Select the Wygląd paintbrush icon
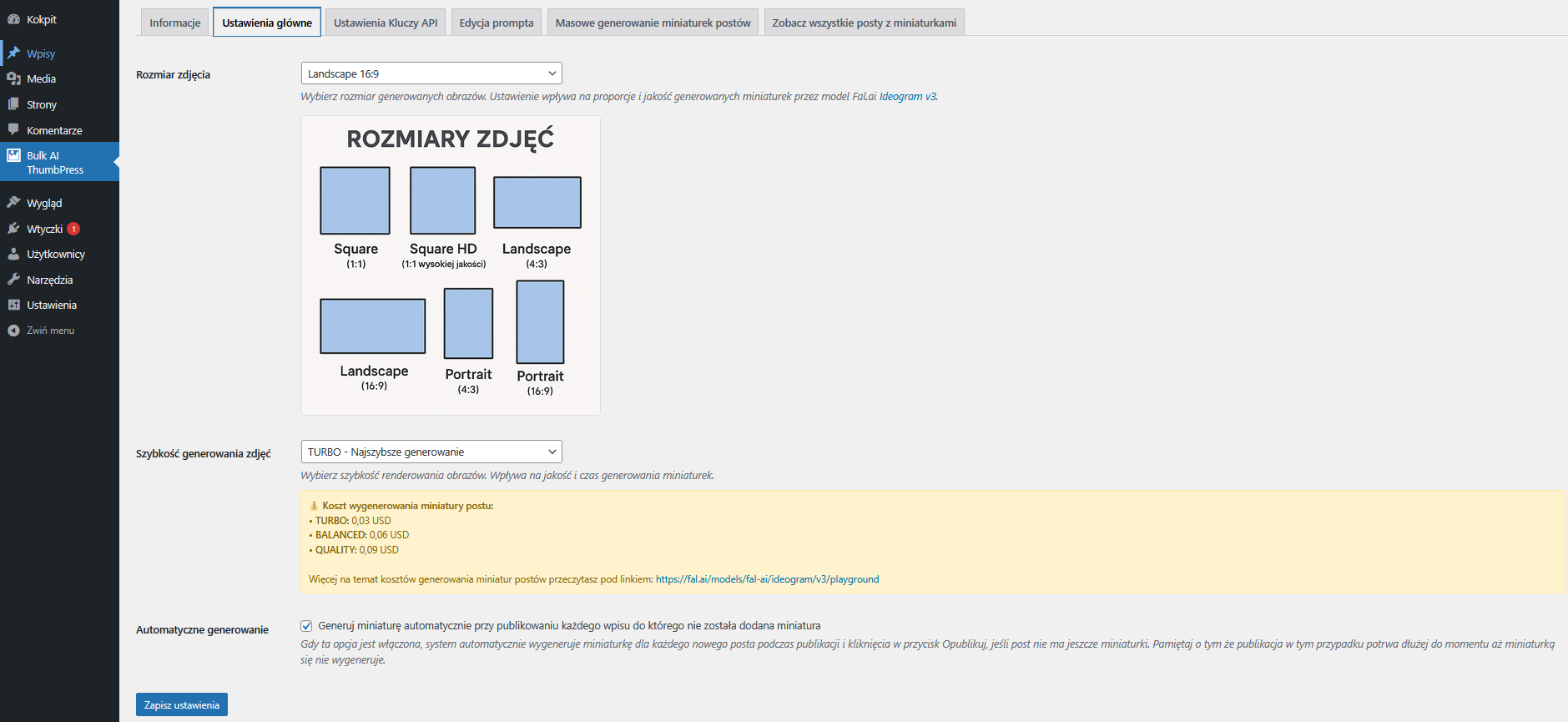The width and height of the screenshot is (1568, 722). 13,203
